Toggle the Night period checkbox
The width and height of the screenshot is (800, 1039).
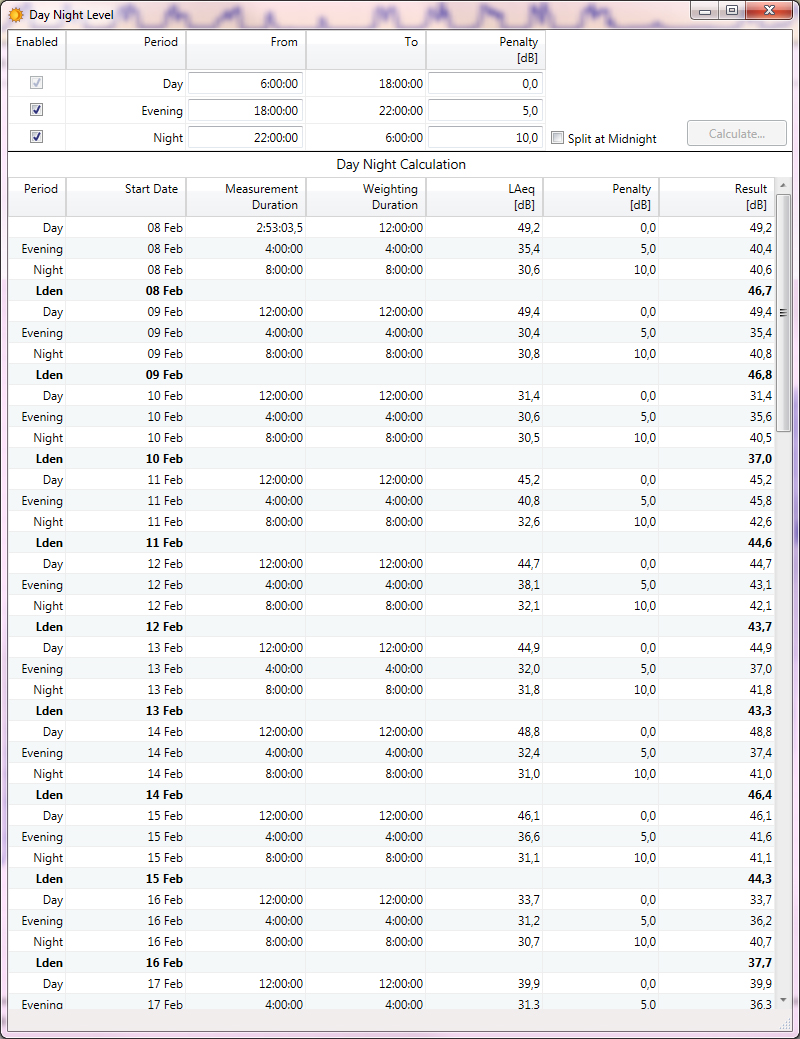[x=37, y=137]
